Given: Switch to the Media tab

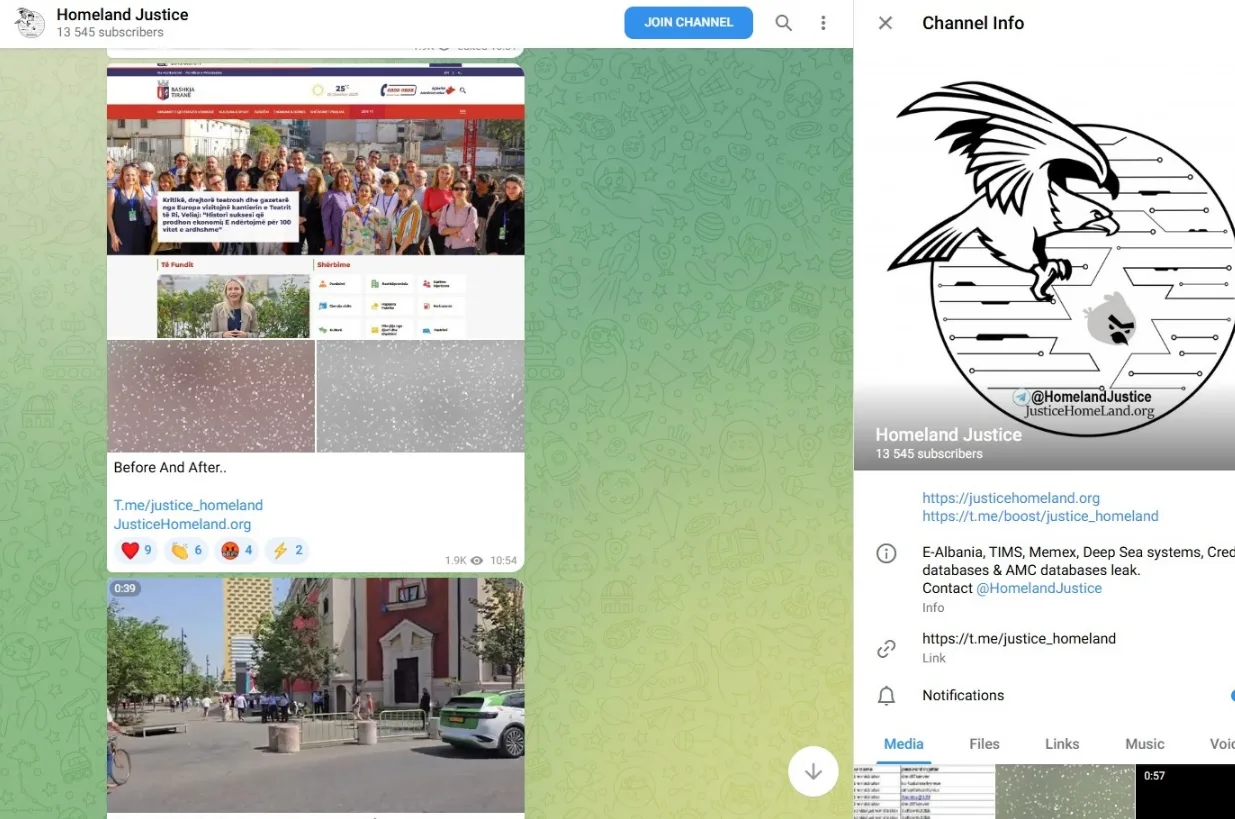Looking at the screenshot, I should point(904,744).
